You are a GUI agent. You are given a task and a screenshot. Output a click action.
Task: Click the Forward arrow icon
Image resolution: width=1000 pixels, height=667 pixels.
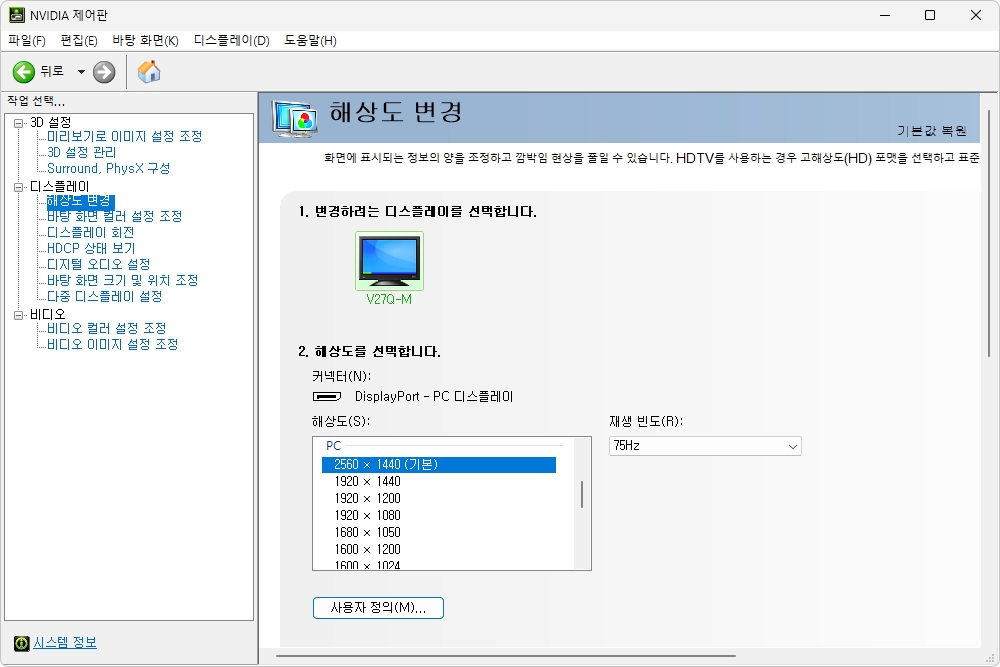point(104,72)
